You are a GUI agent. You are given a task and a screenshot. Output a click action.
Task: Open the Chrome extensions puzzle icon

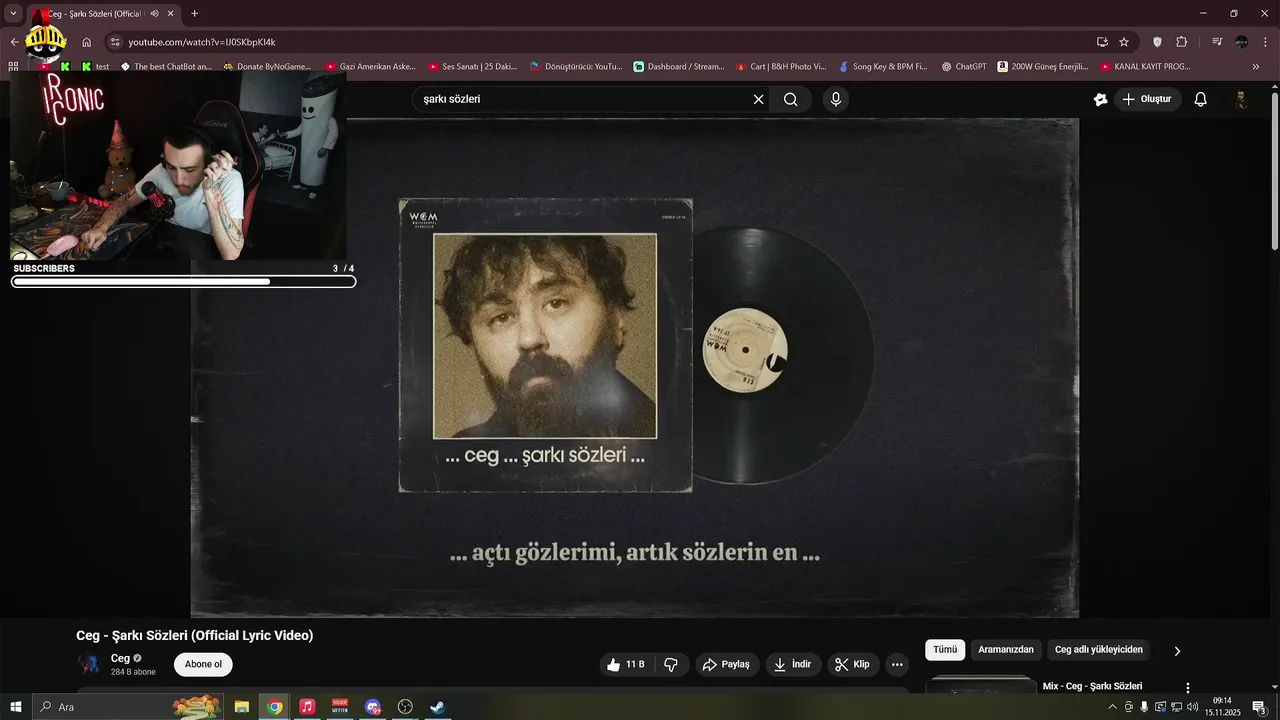(1182, 42)
